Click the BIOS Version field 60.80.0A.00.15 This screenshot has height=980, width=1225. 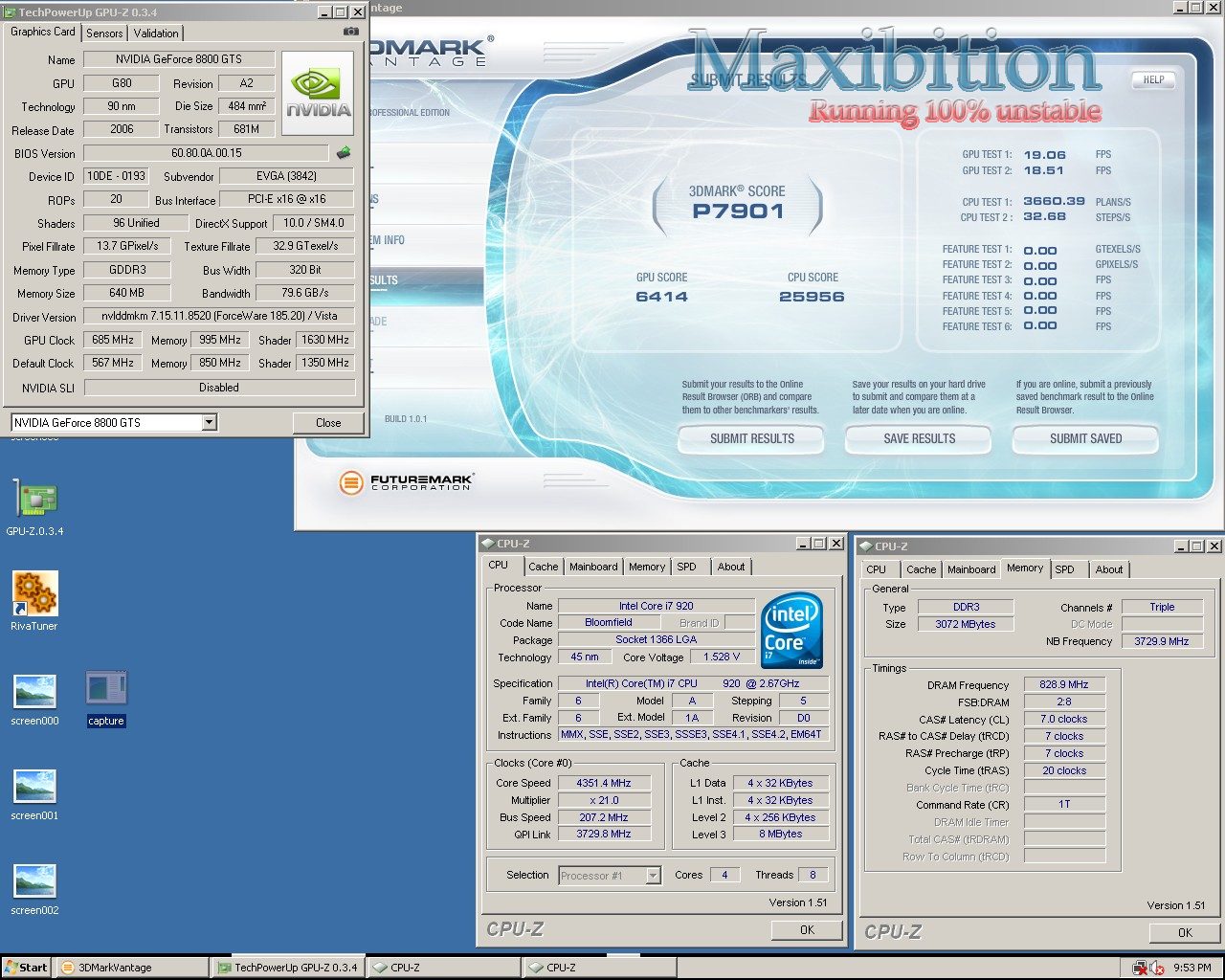[206, 153]
